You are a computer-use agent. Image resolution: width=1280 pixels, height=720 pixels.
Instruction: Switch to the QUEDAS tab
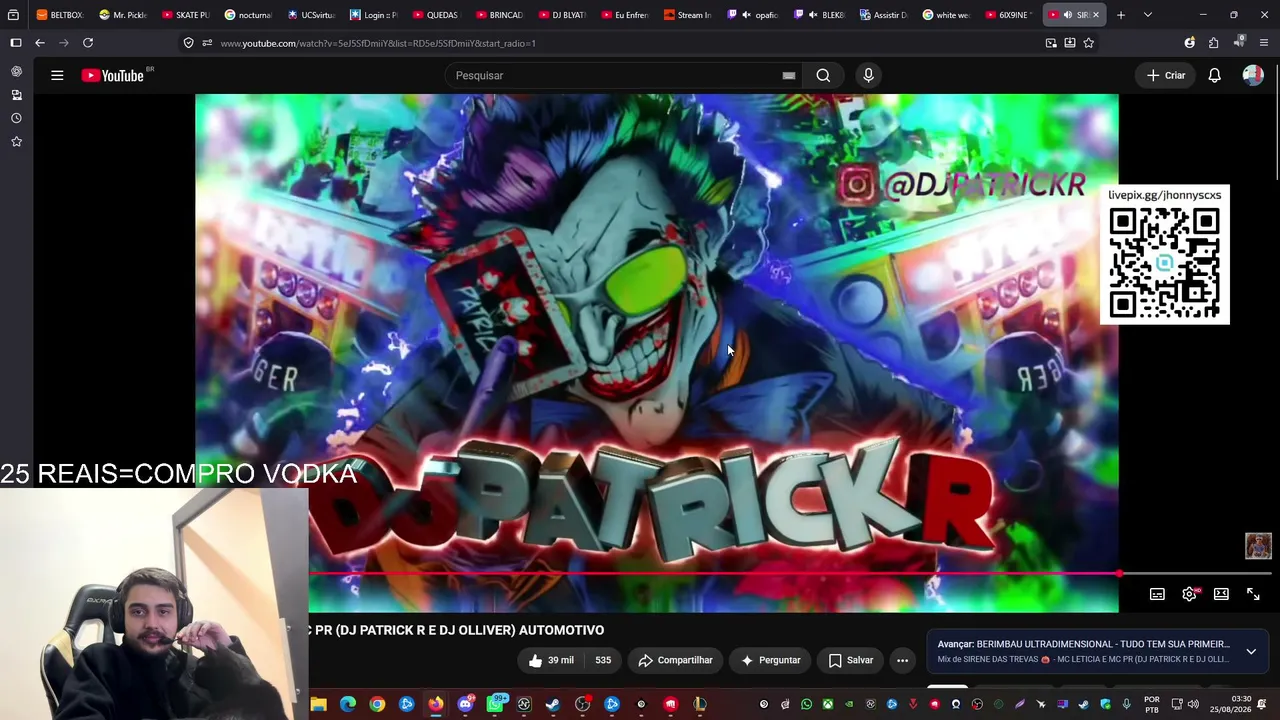pyautogui.click(x=436, y=15)
